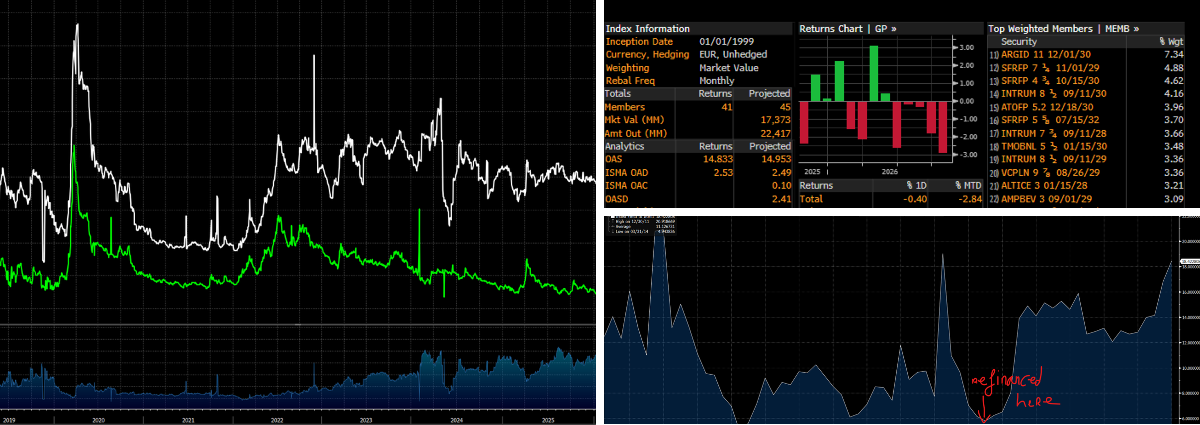Select security VCPLN 9 ⅞ 08/26/29

(x=1050, y=172)
